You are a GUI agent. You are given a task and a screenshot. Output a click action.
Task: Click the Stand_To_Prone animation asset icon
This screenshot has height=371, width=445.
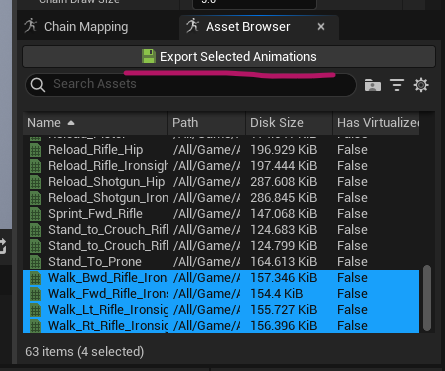(x=35, y=262)
